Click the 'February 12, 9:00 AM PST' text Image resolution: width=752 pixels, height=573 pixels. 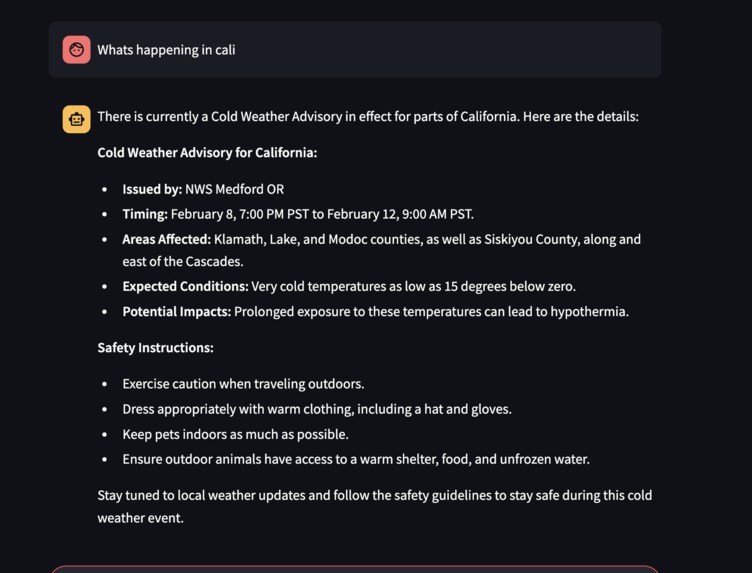coord(400,214)
